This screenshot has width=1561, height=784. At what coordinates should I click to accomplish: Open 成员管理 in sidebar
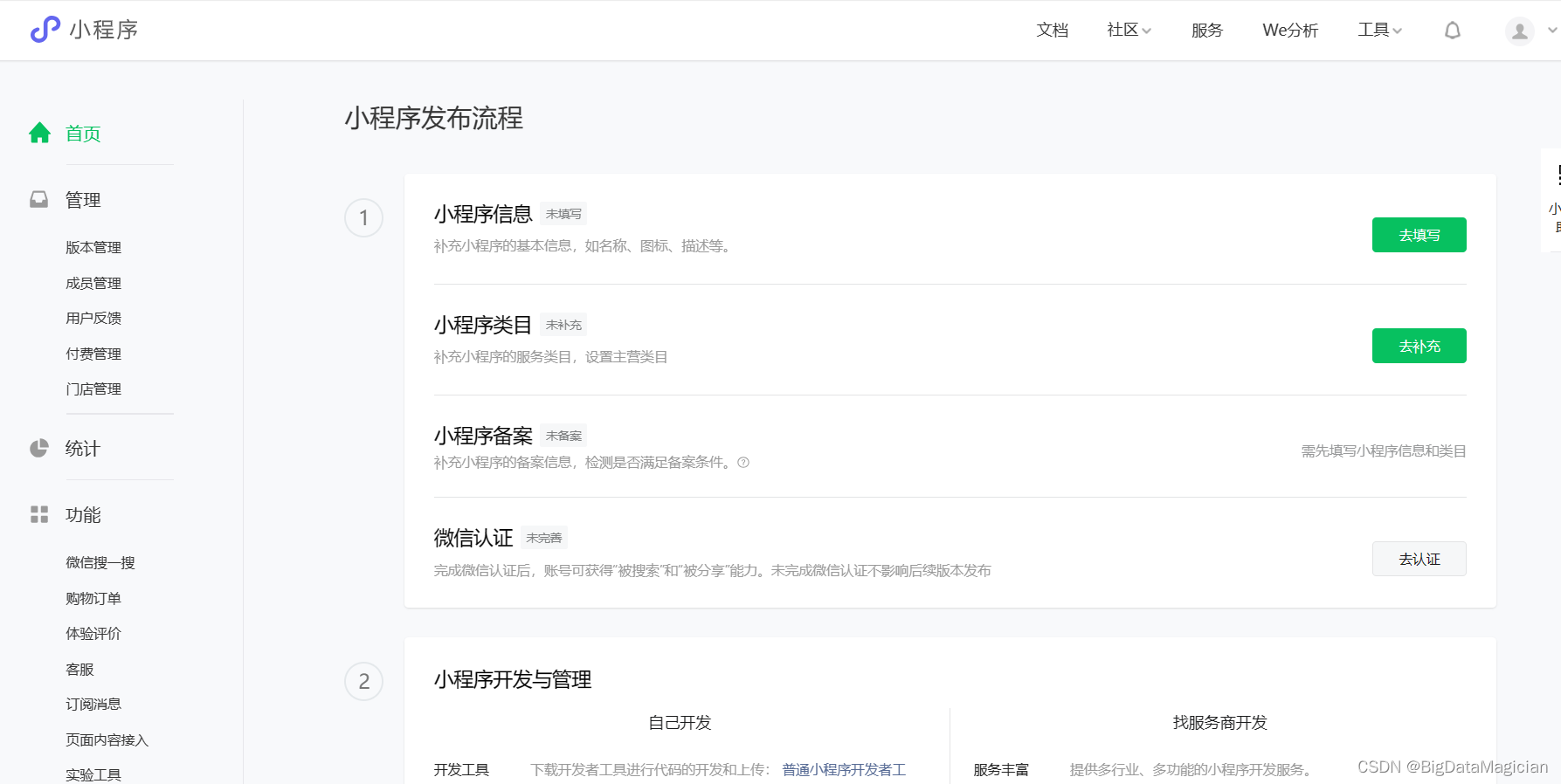(x=93, y=283)
